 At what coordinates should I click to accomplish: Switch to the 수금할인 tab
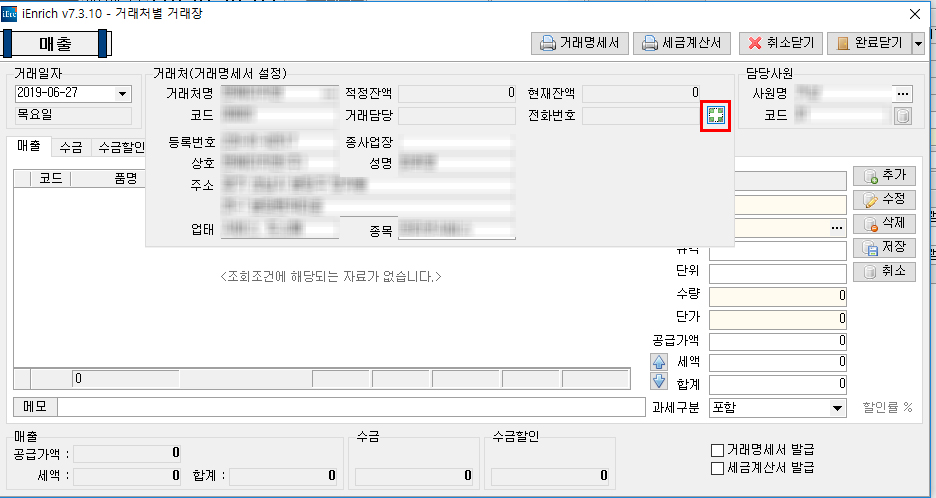(x=118, y=147)
